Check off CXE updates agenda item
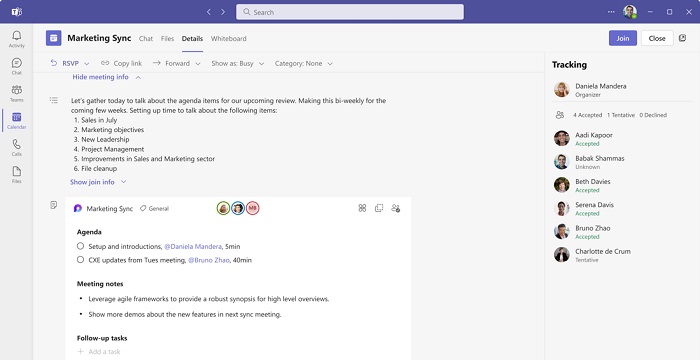This screenshot has width=700, height=360. click(x=80, y=260)
